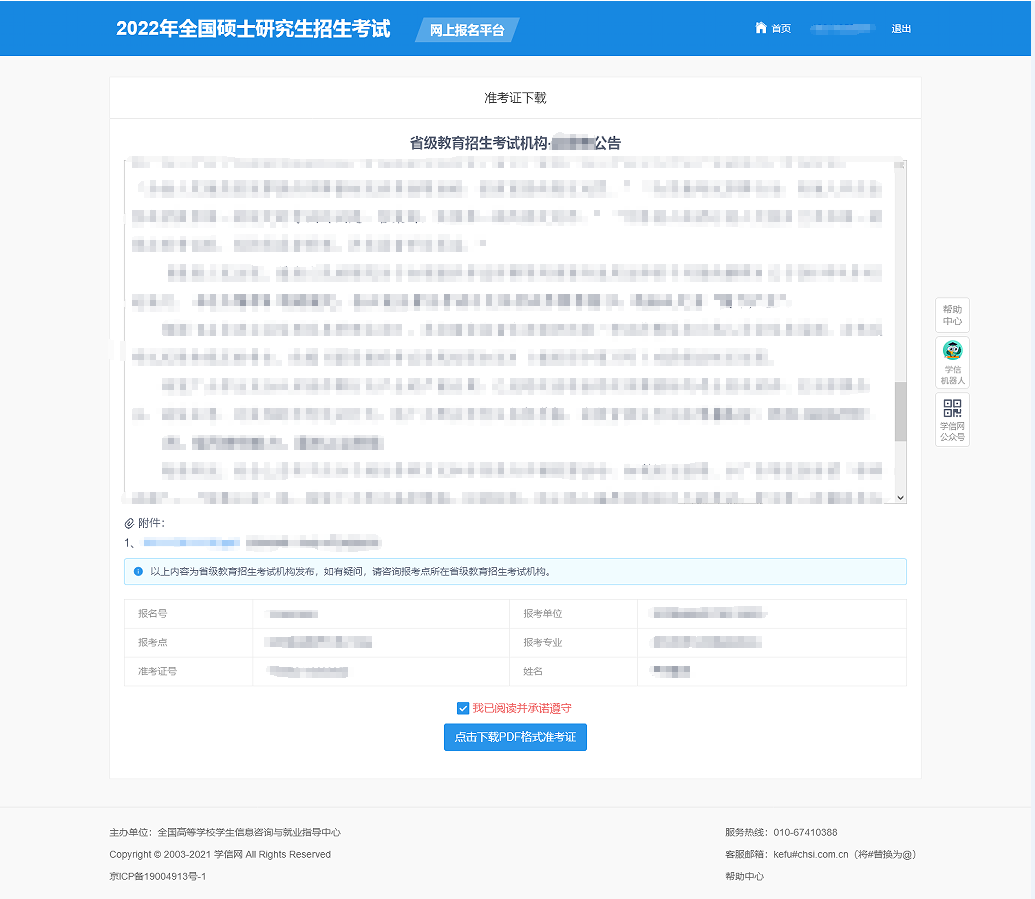The image size is (1035, 899).
Task: Click the info icon in the blue notice bar
Action: pos(138,571)
